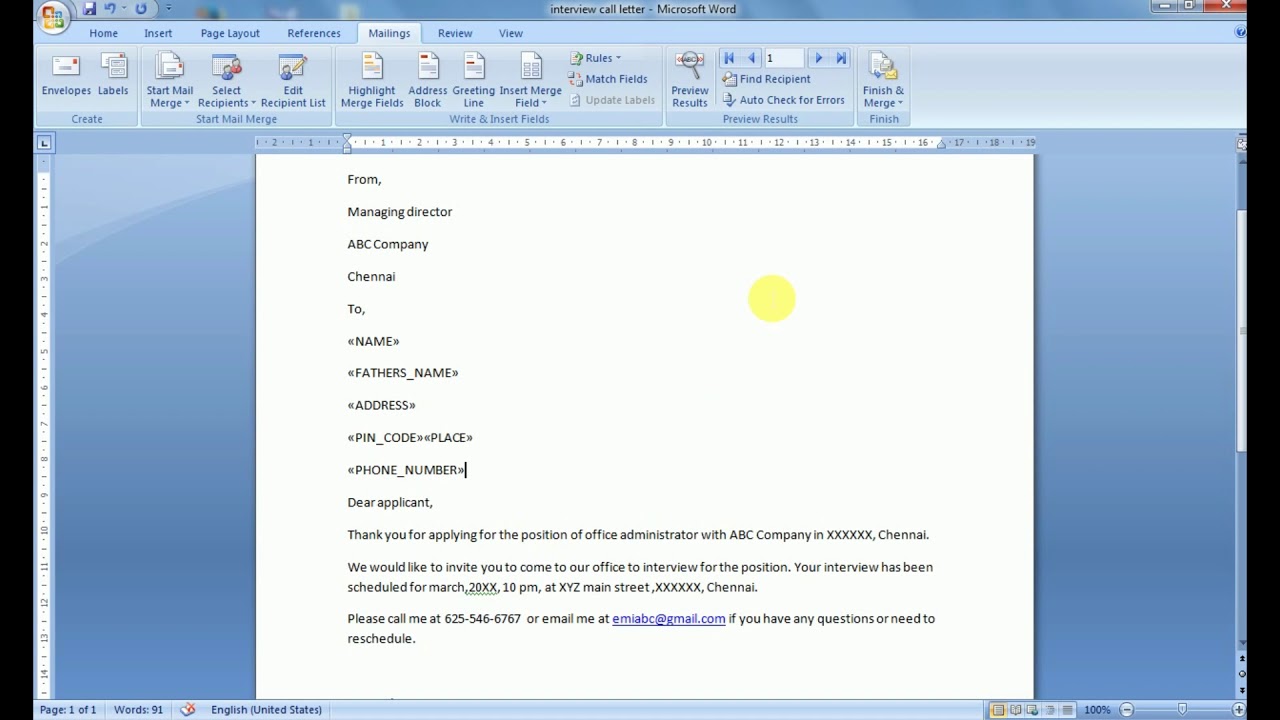Click the Redo icon in Quick Access toolbar
The width and height of the screenshot is (1280, 720).
141,9
